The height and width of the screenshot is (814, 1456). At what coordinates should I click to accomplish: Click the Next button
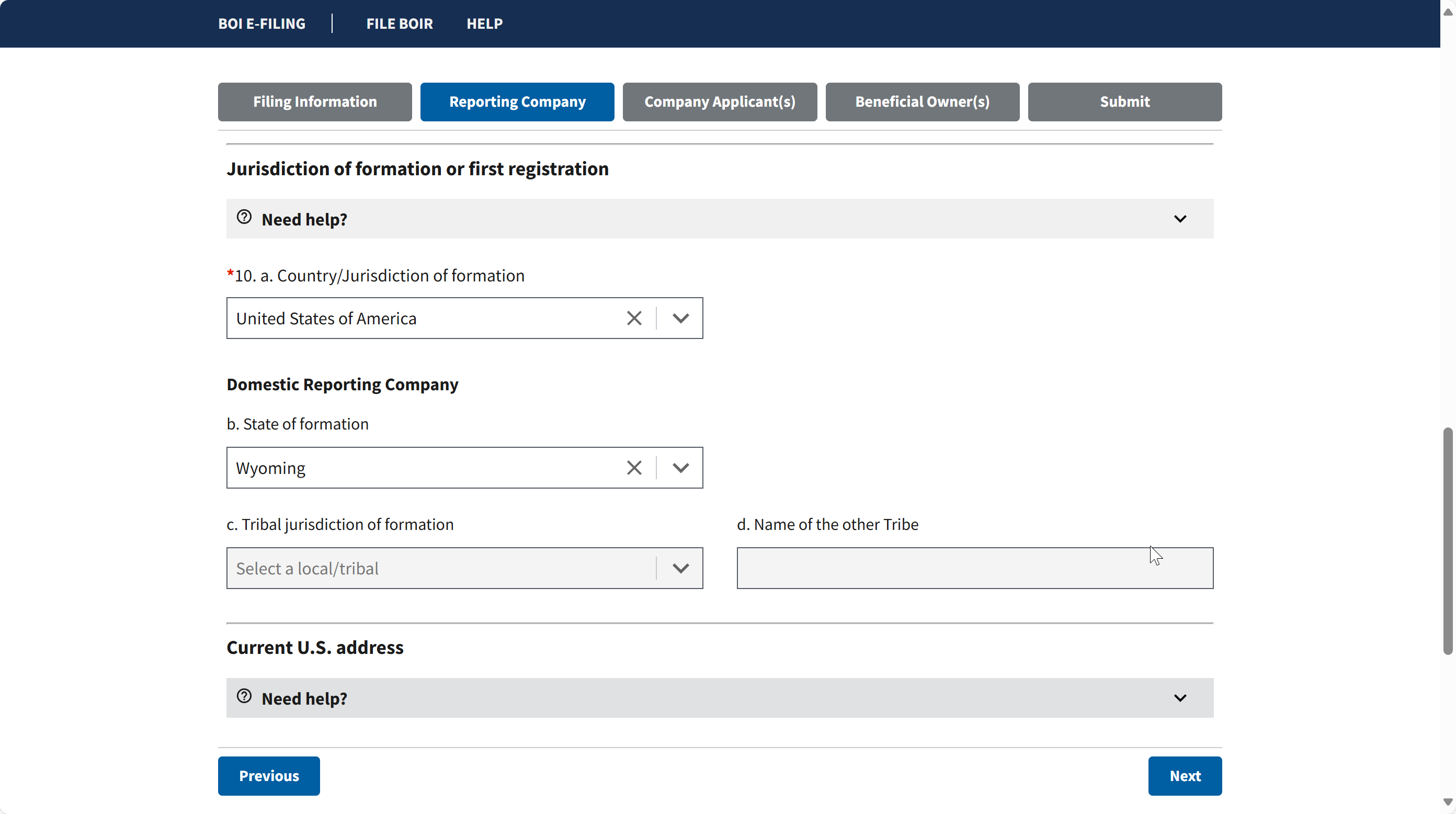click(1185, 776)
